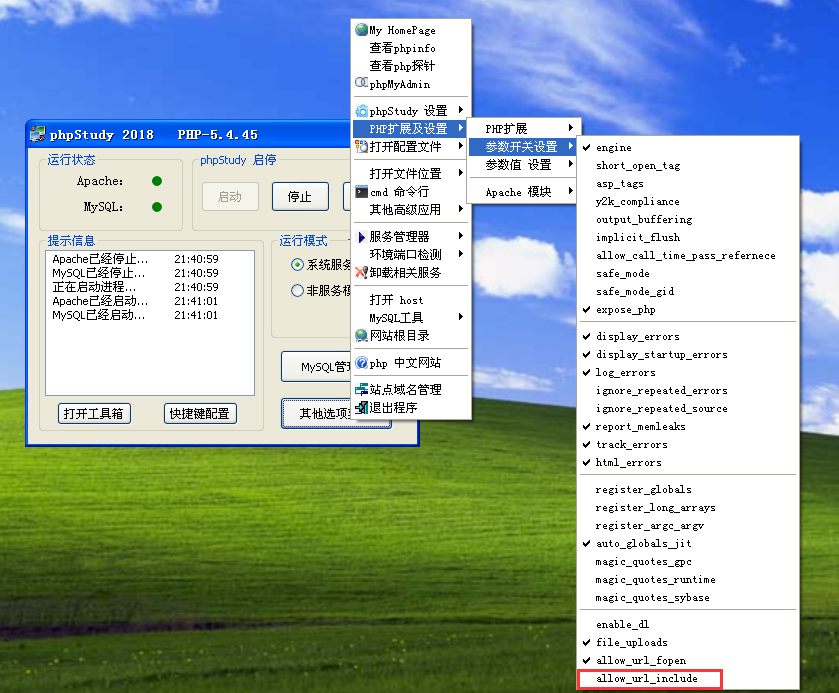Toggle display_errors in the parameter list
The height and width of the screenshot is (693, 839).
coord(688,336)
